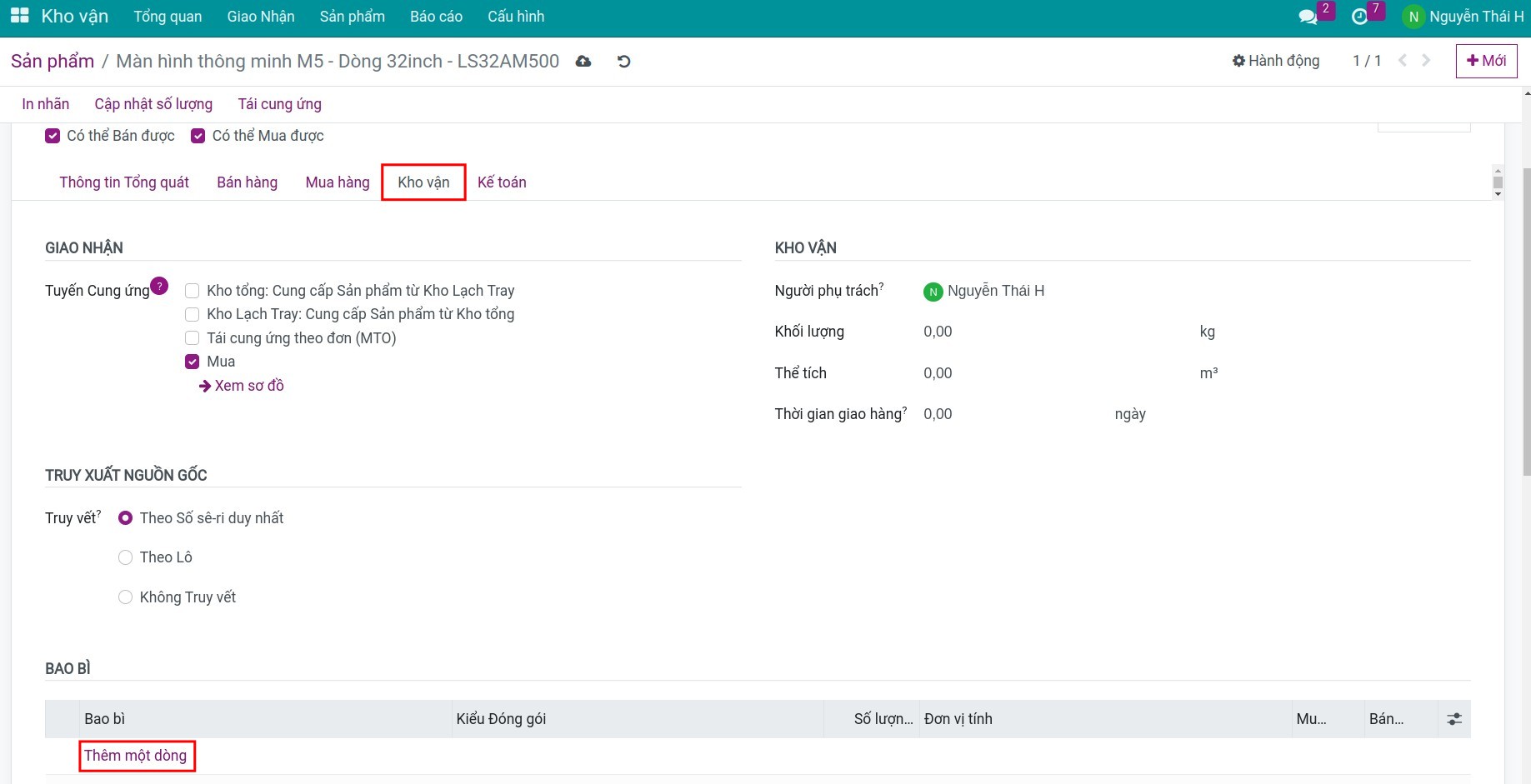Screen dimensions: 1531x784
Task: Select the Theo Lô tracking option
Action: (x=126, y=557)
